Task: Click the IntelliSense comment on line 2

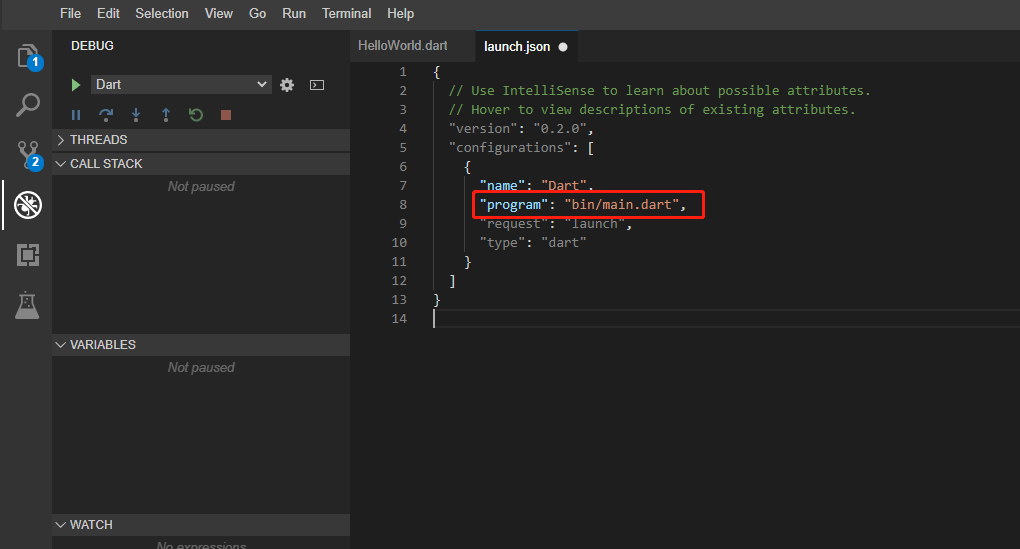Action: [660, 90]
